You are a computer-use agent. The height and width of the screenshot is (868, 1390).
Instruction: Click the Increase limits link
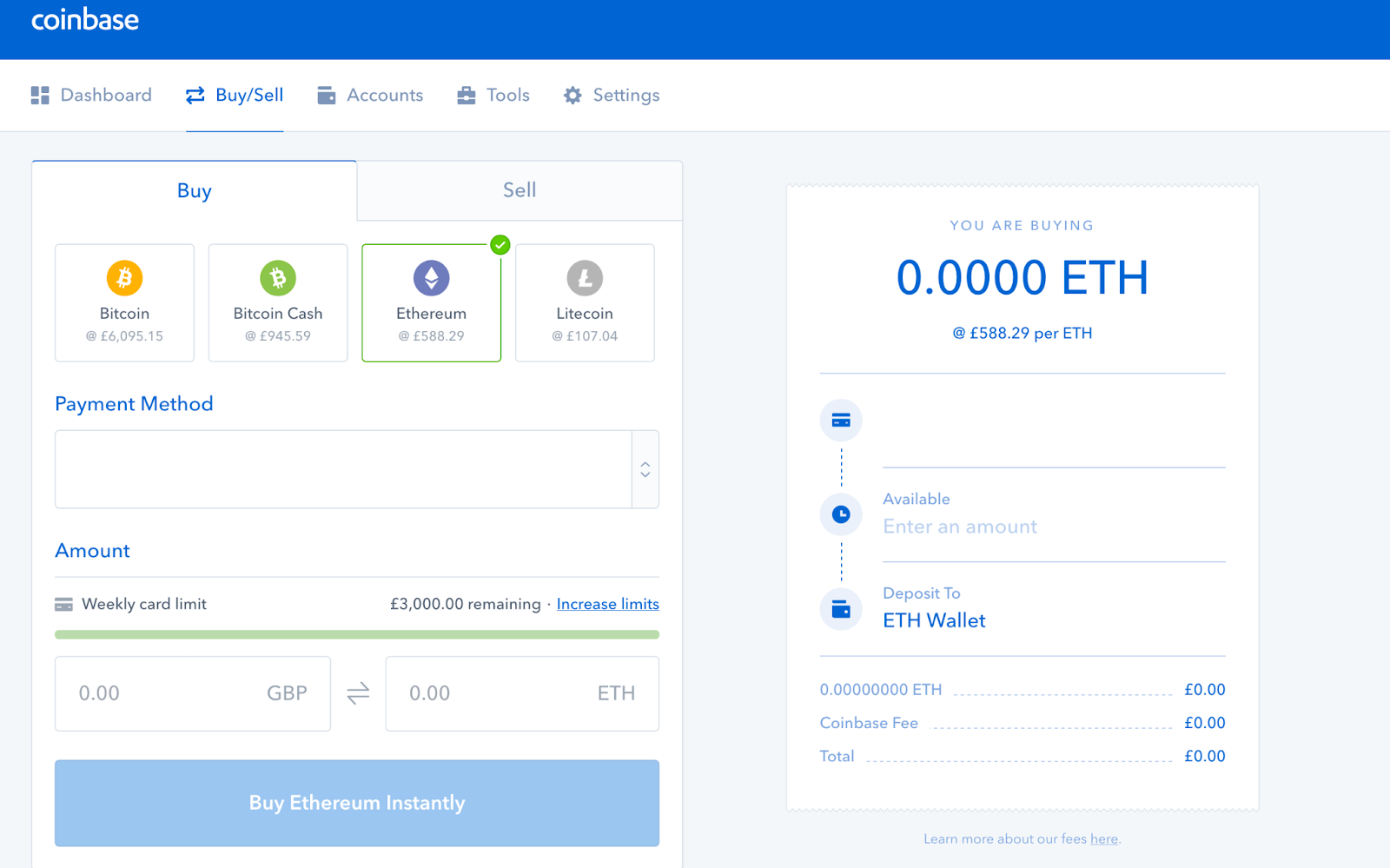tap(608, 604)
